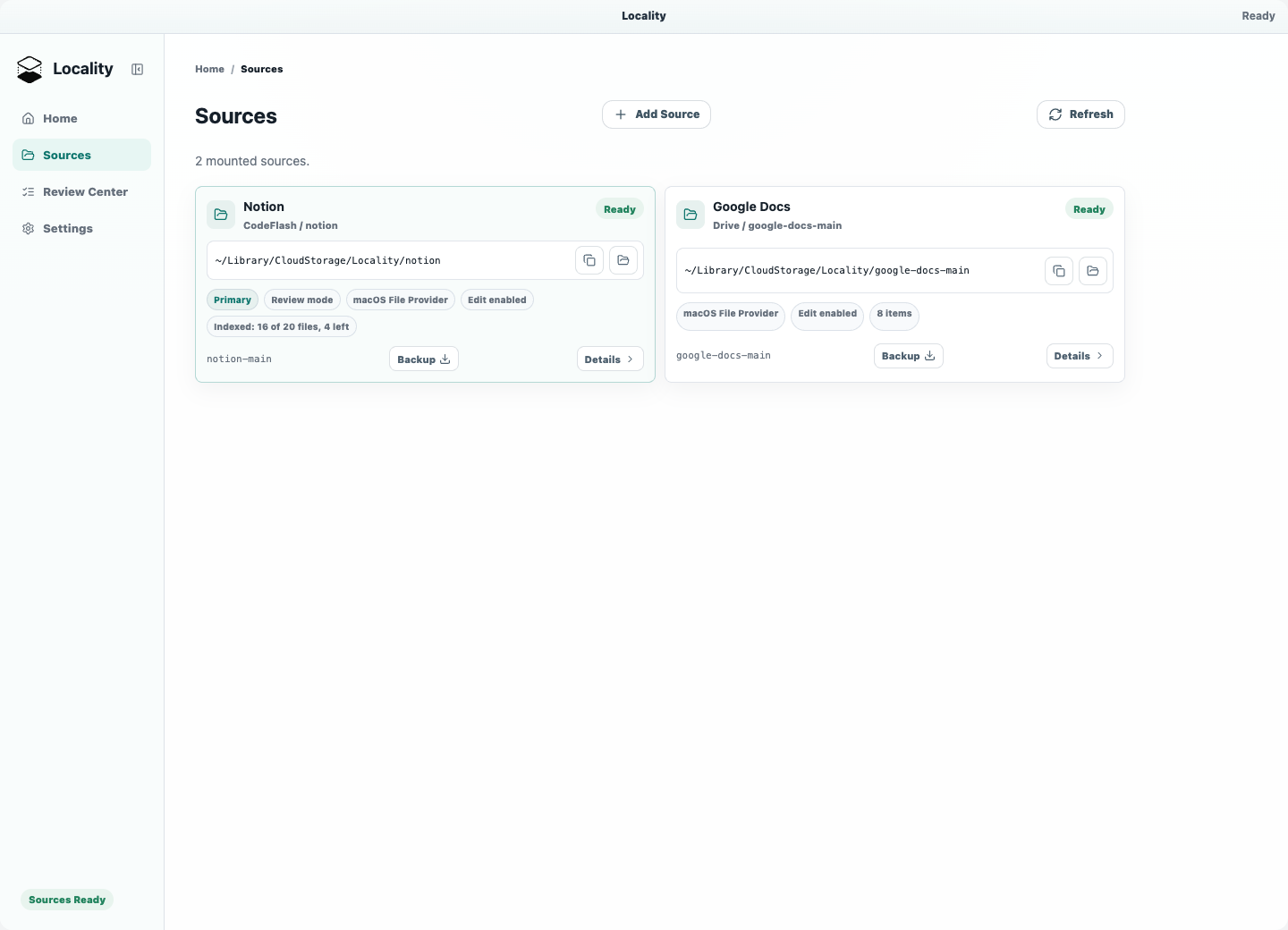
Task: Click the google-docs-main path field
Action: click(894, 270)
